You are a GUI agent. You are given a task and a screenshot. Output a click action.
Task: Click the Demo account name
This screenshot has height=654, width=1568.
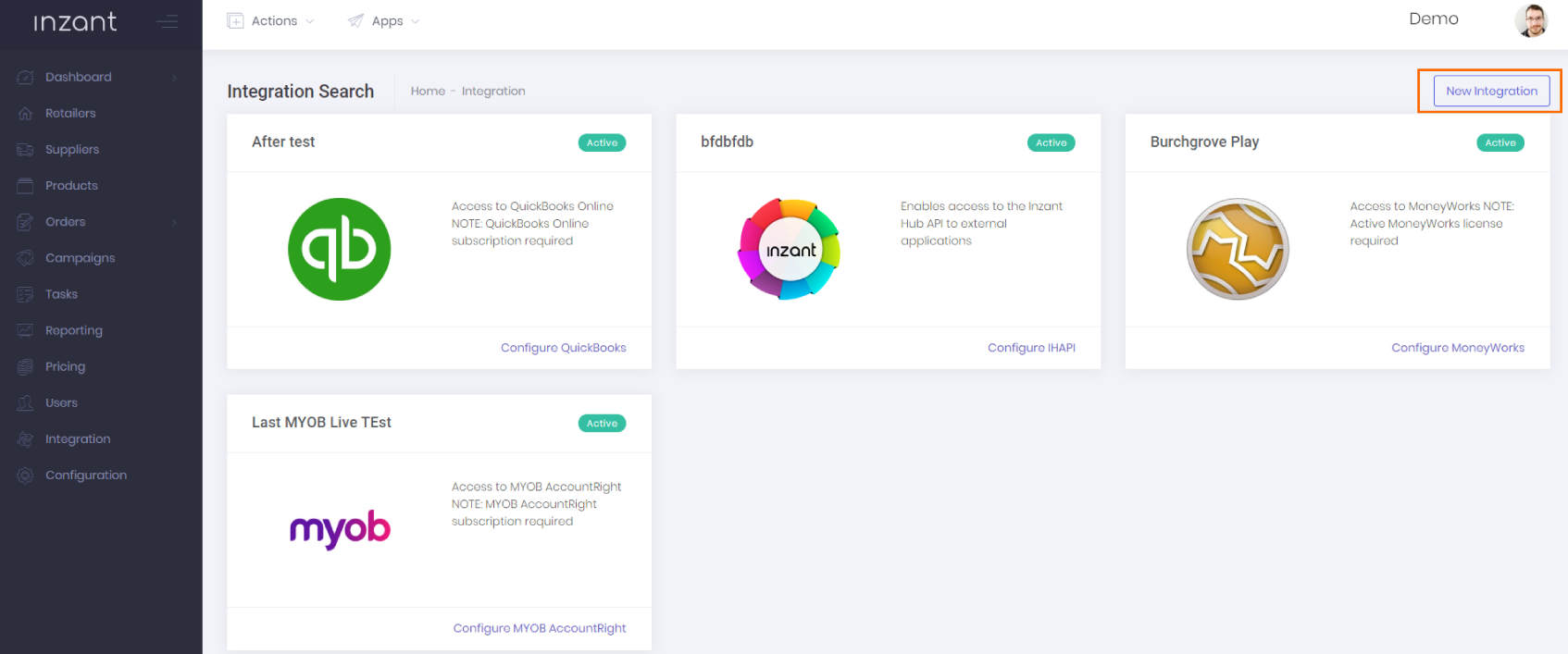[x=1434, y=19]
